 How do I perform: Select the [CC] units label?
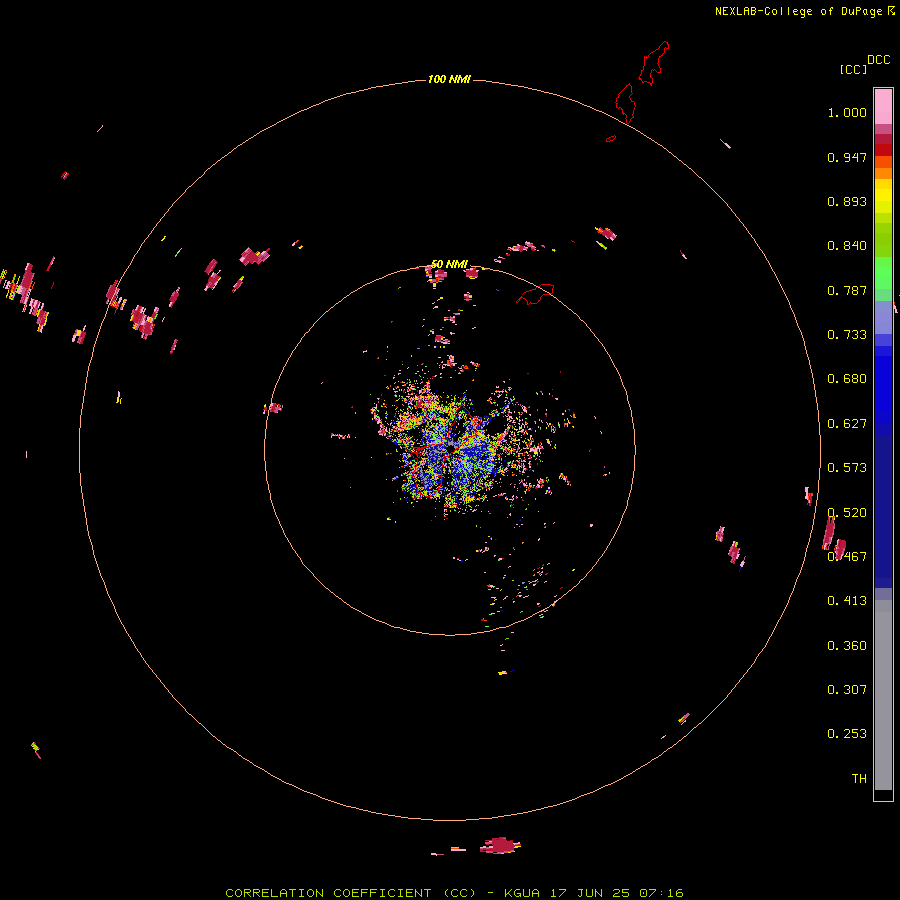[853, 69]
